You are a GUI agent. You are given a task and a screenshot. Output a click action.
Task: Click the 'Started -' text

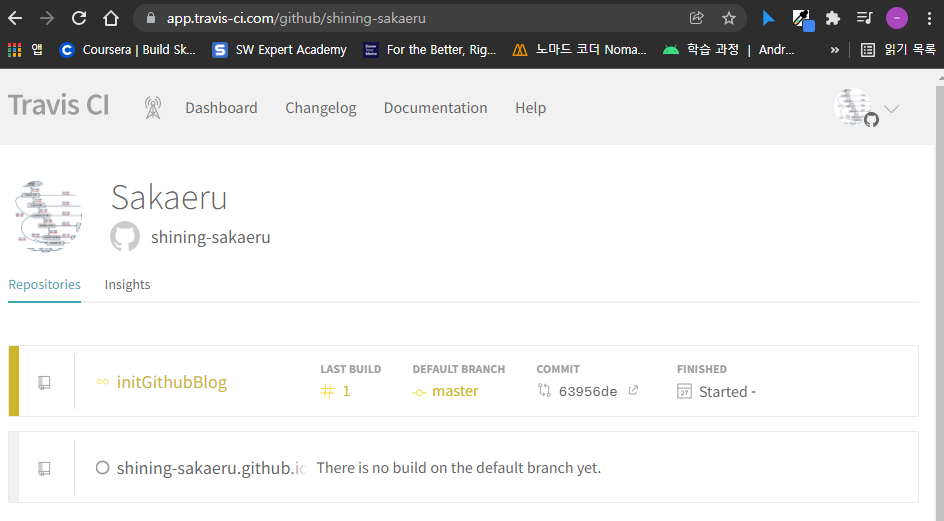(727, 392)
